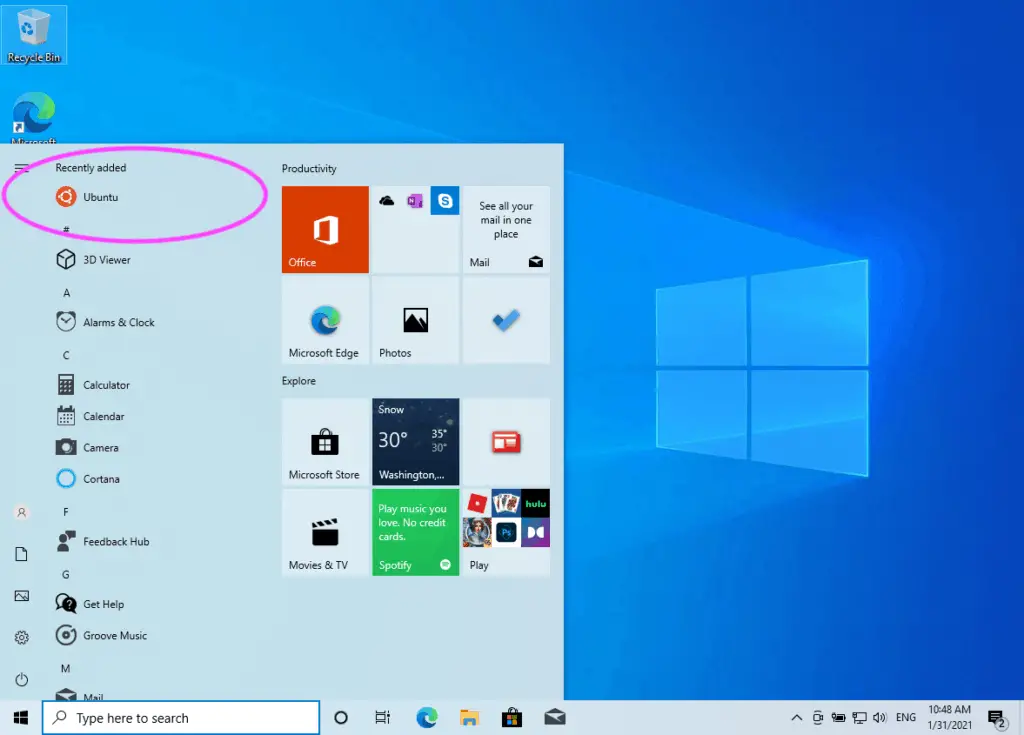Image resolution: width=1024 pixels, height=735 pixels.
Task: Show hidden icons in the system tray
Action: (797, 717)
